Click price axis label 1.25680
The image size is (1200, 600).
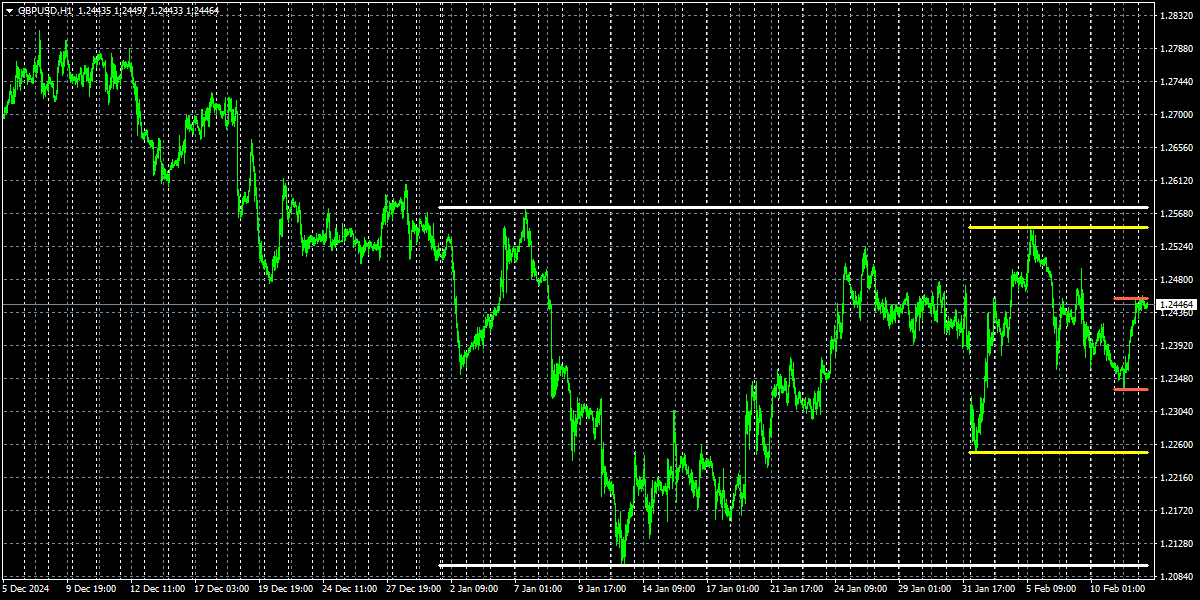(x=1176, y=214)
